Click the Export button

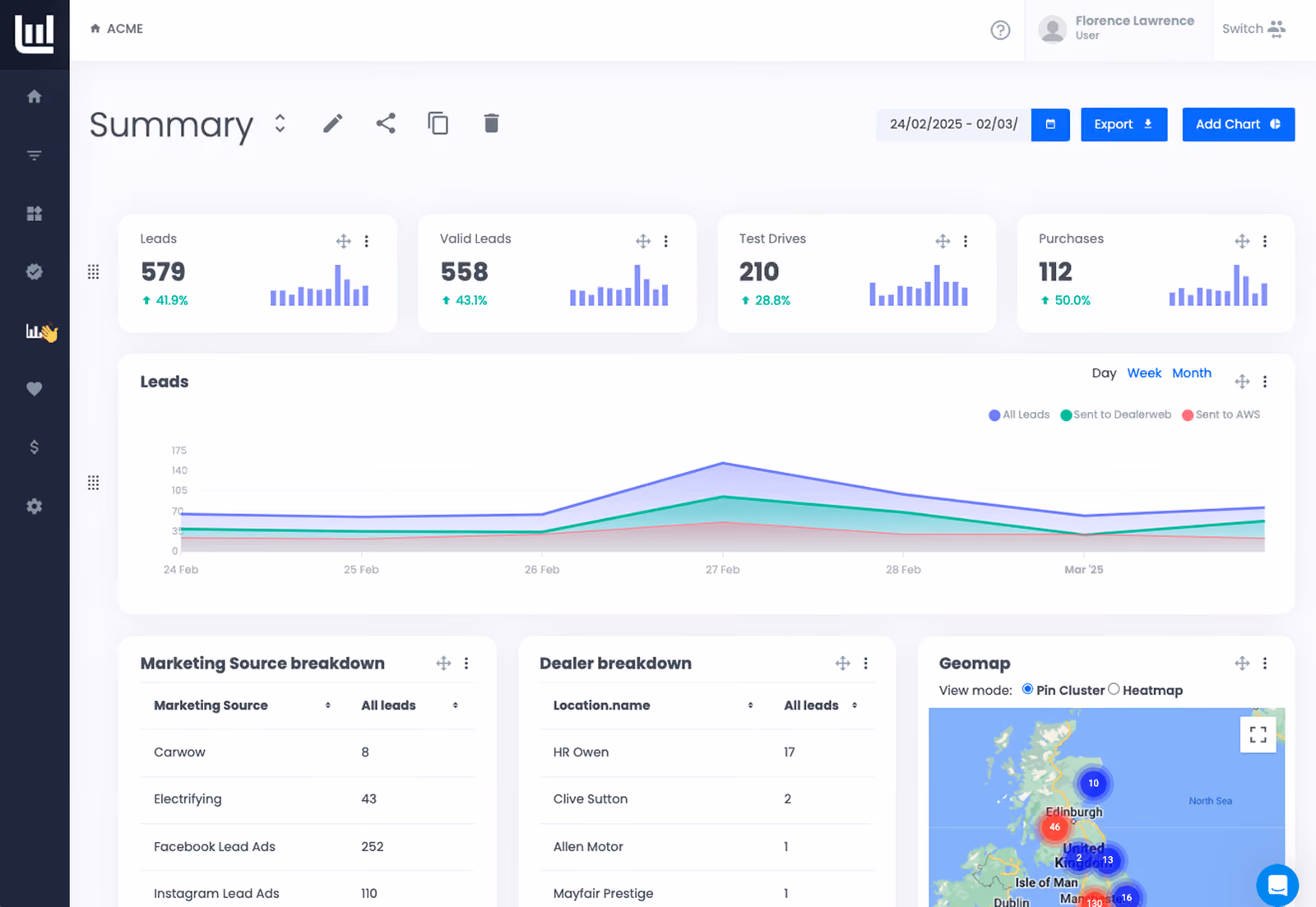coord(1124,124)
